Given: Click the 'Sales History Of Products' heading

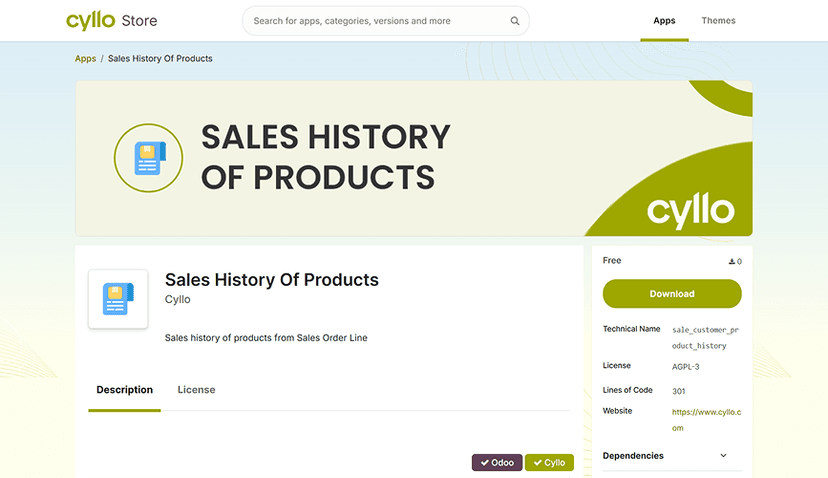Looking at the screenshot, I should (271, 279).
